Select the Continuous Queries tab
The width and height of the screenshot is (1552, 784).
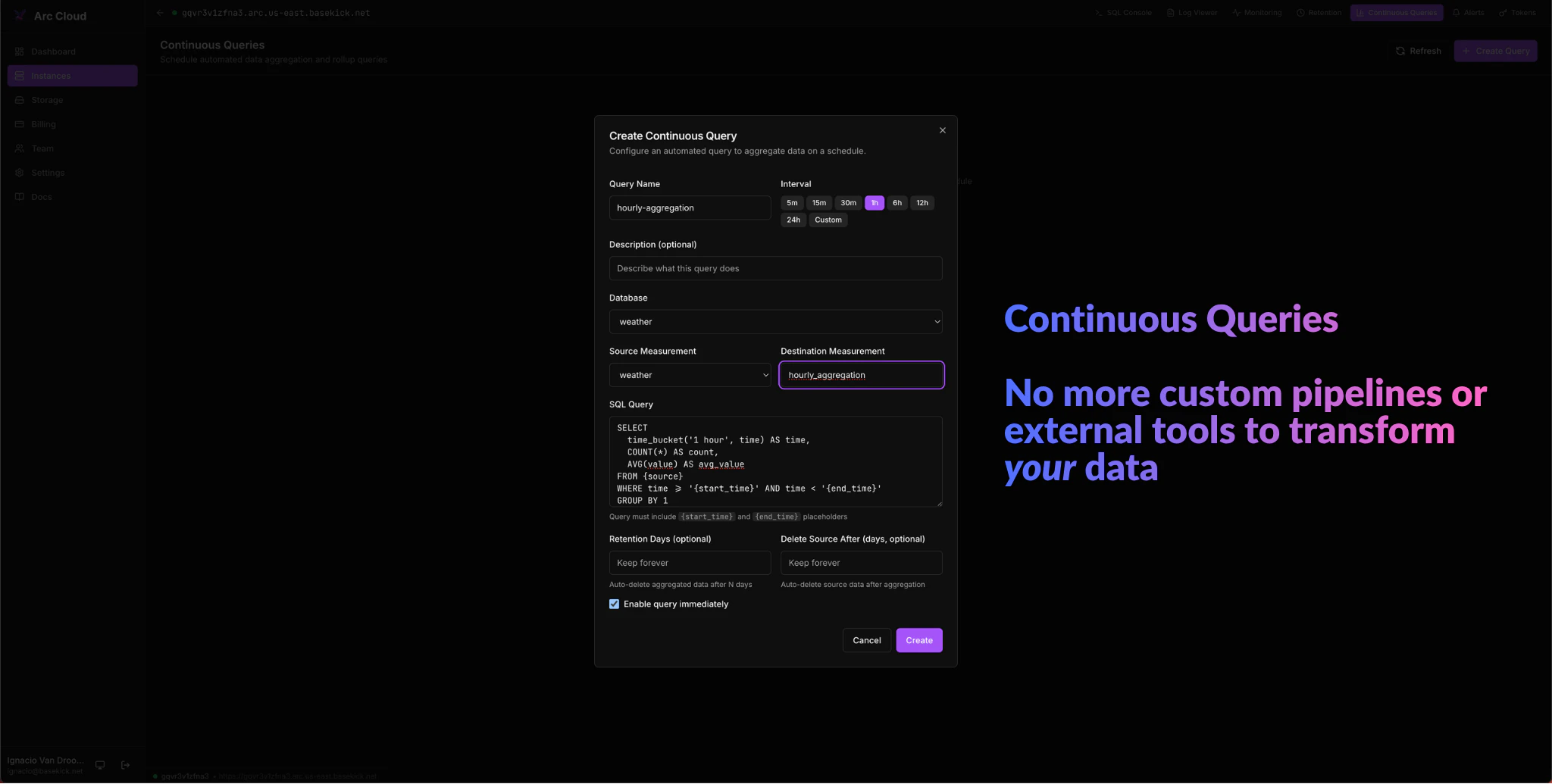pyautogui.click(x=1397, y=13)
